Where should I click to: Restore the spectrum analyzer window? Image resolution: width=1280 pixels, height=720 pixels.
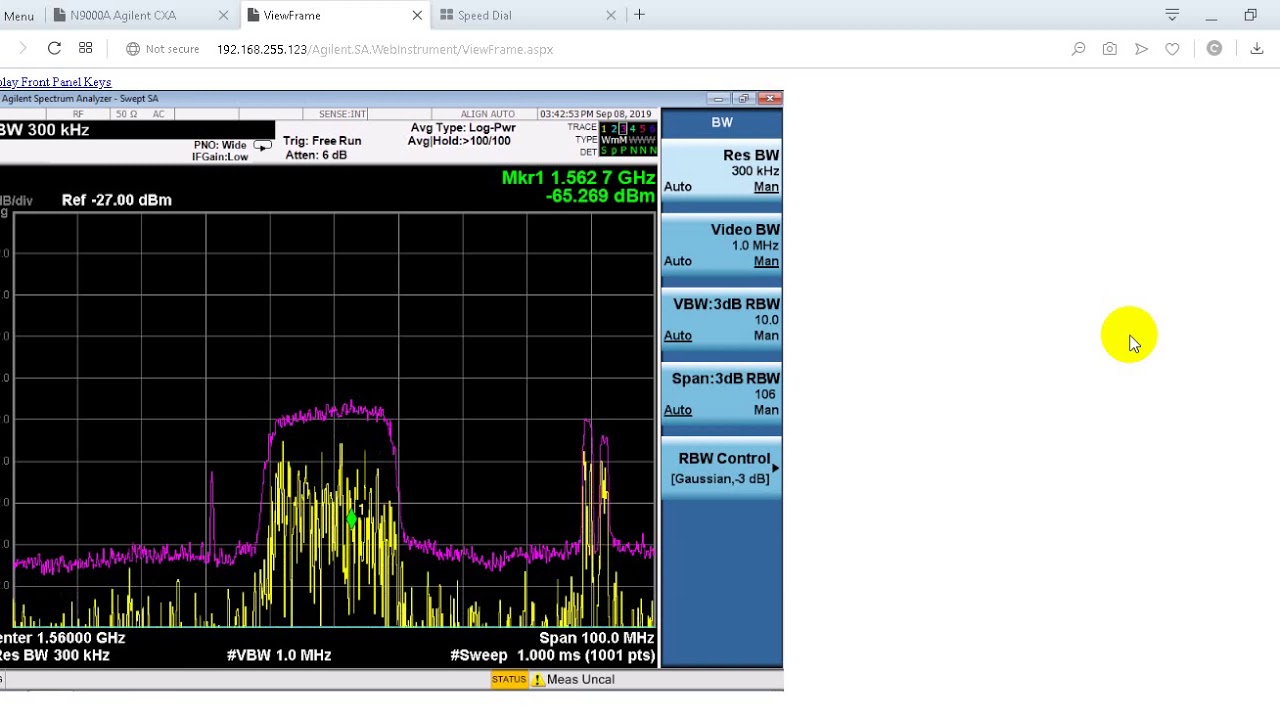(743, 98)
